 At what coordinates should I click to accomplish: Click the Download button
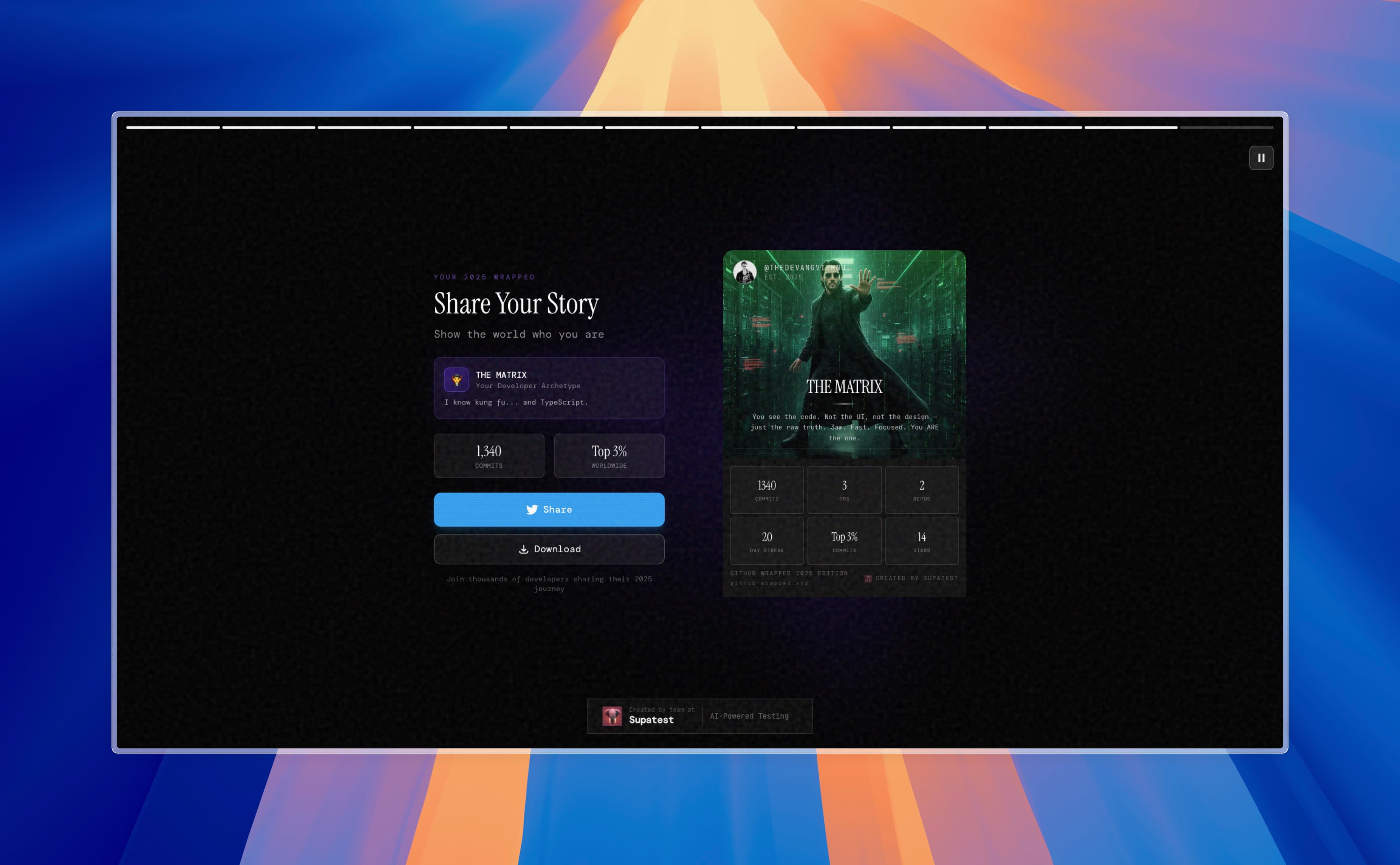point(549,549)
